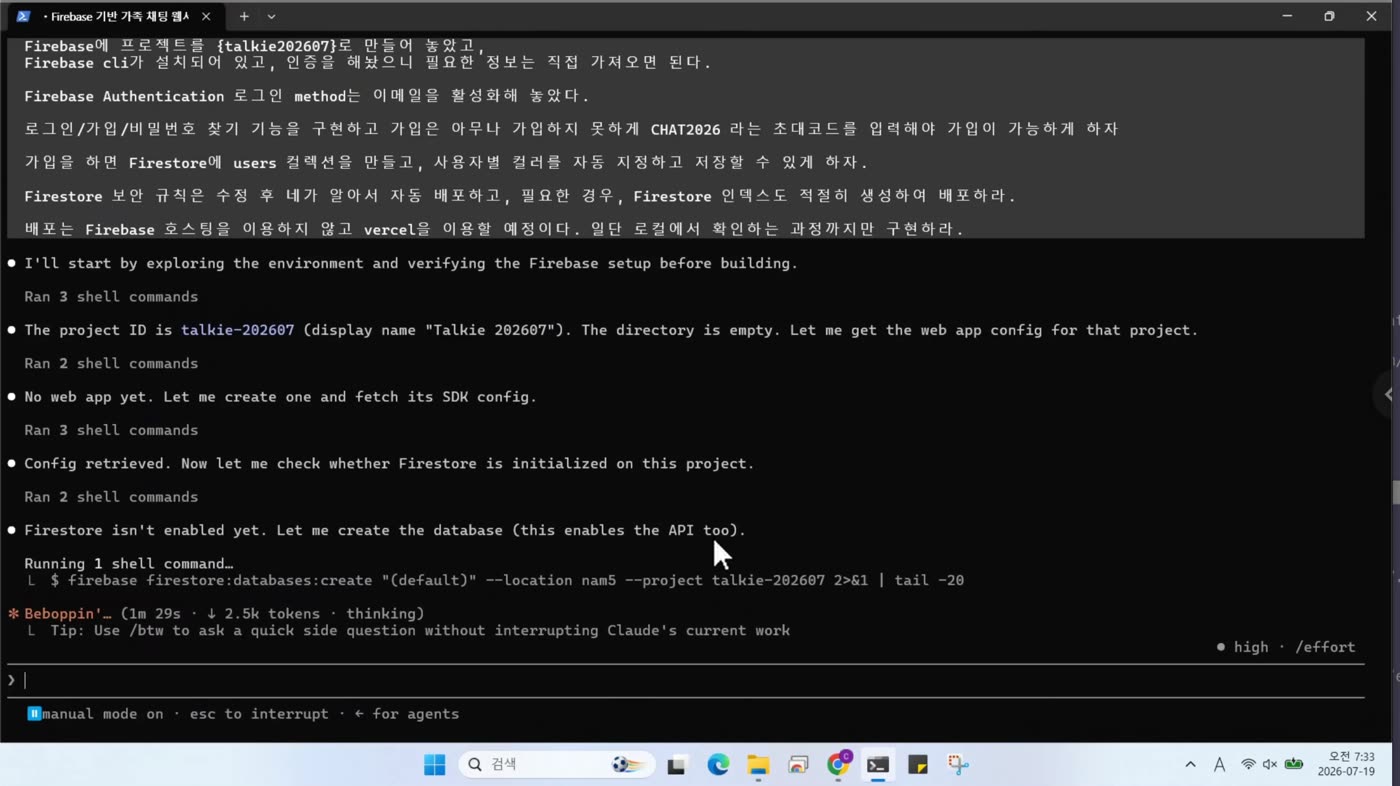Screen dimensions: 1400x786
Task: Open the Windows Start menu
Action: (434, 765)
